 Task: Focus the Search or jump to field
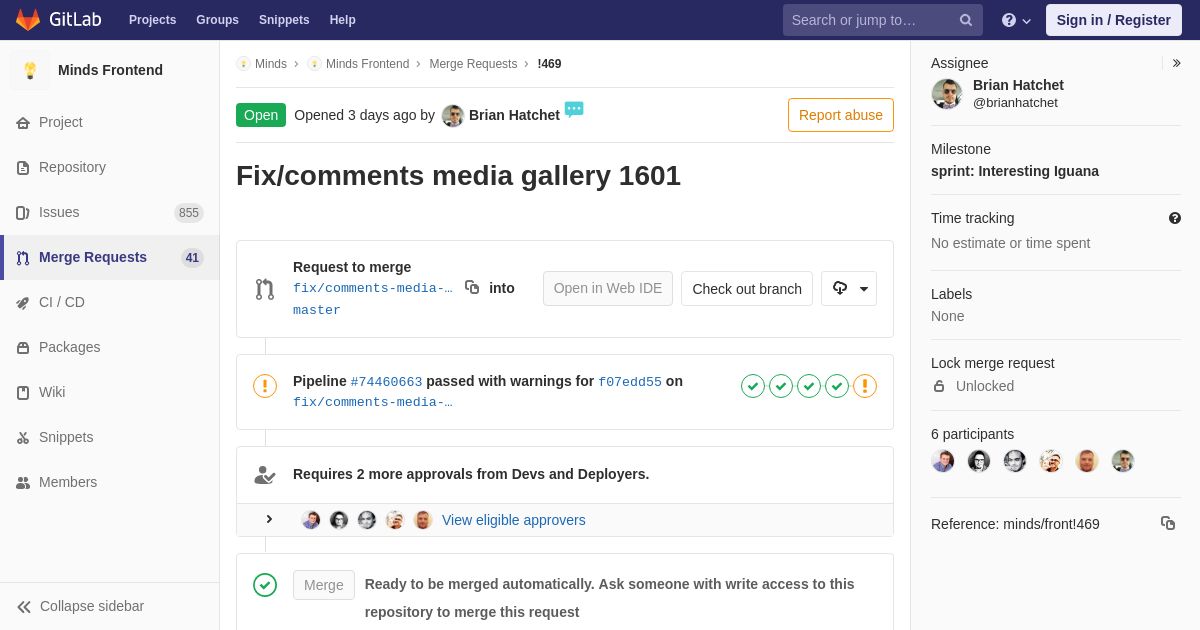tap(870, 20)
